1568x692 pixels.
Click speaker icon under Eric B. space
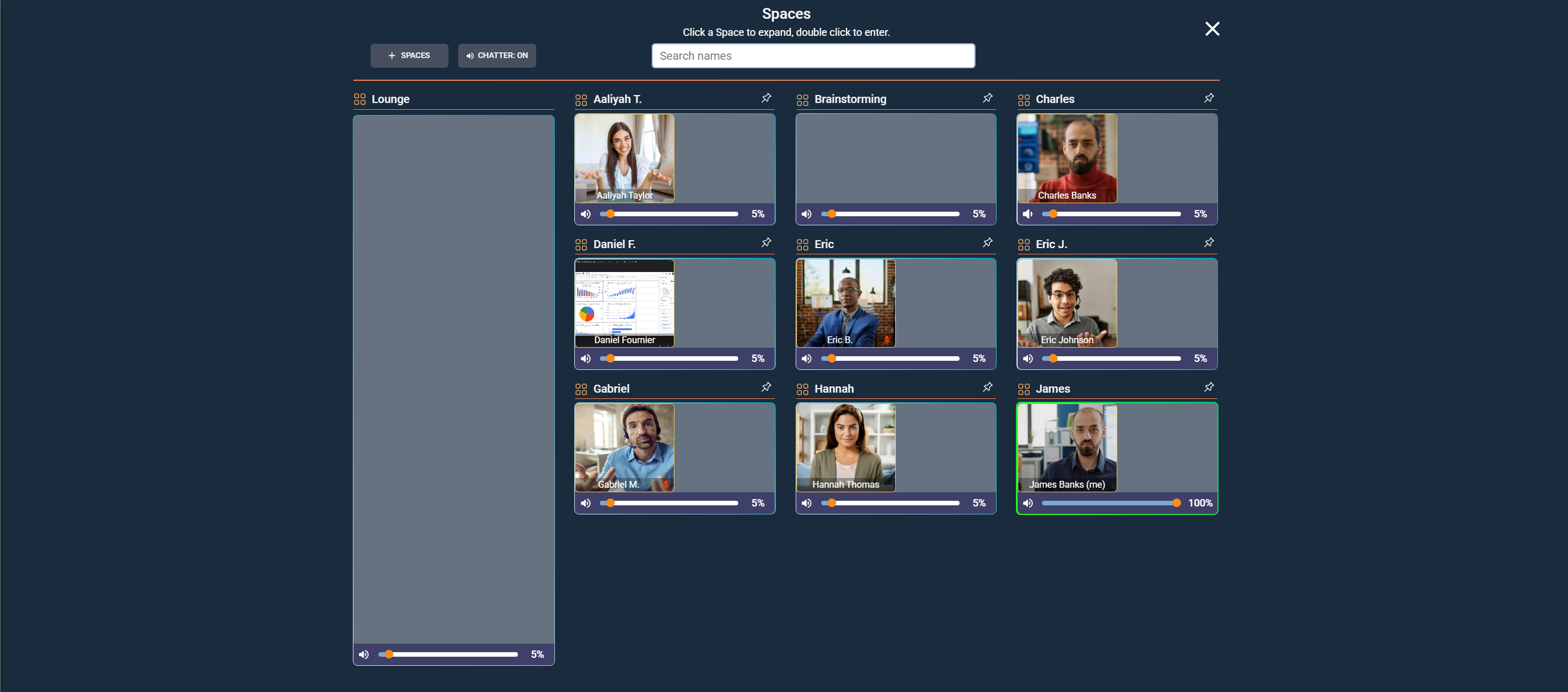[x=806, y=359]
